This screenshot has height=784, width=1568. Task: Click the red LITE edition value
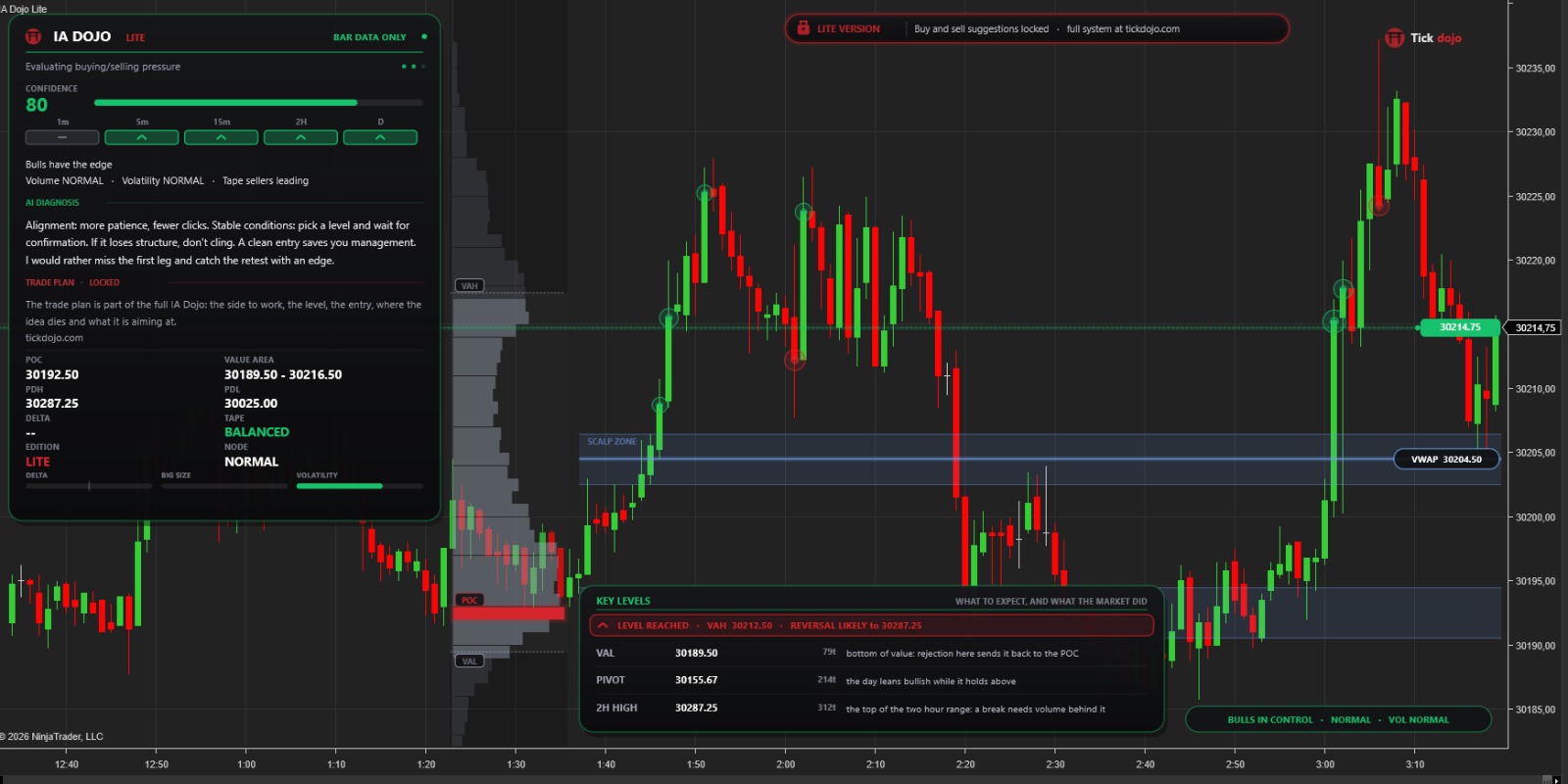pos(37,462)
